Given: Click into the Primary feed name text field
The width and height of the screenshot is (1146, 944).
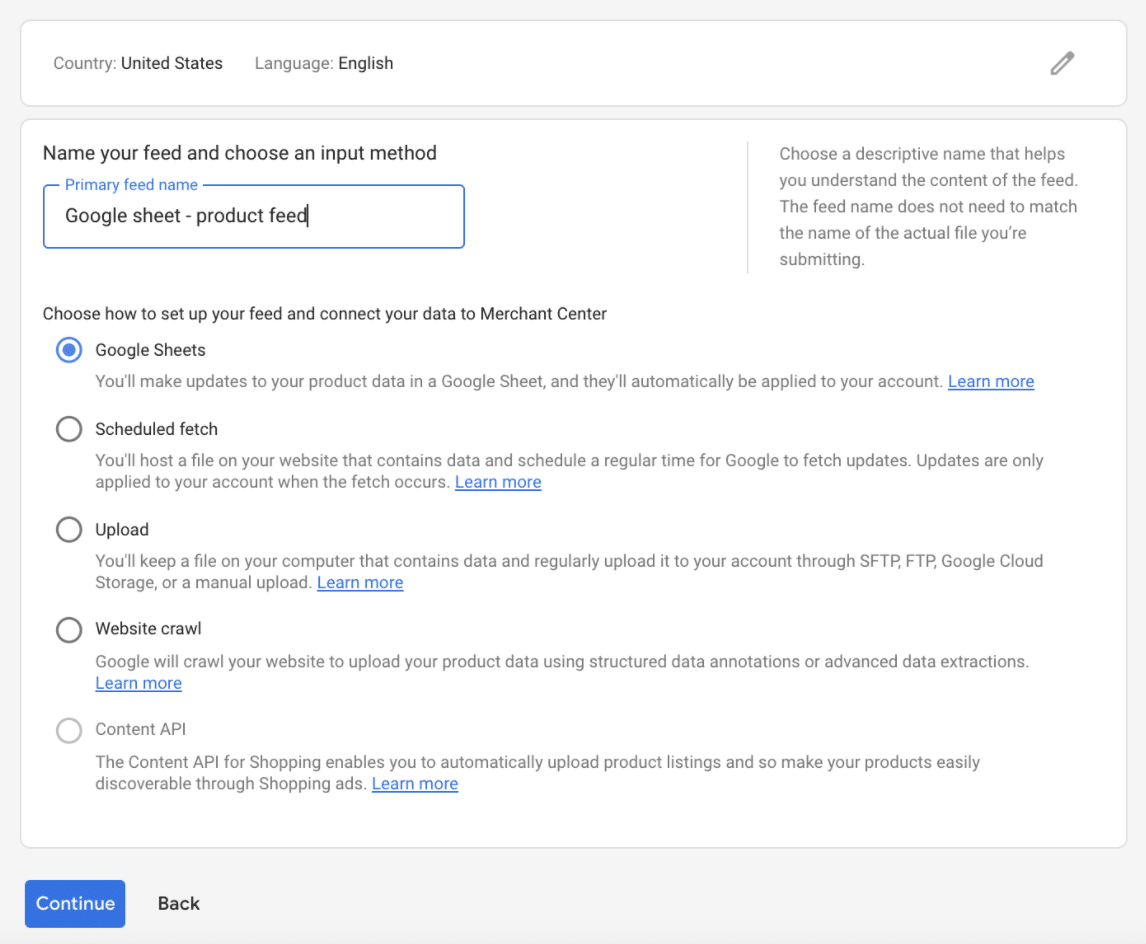Looking at the screenshot, I should [x=253, y=216].
